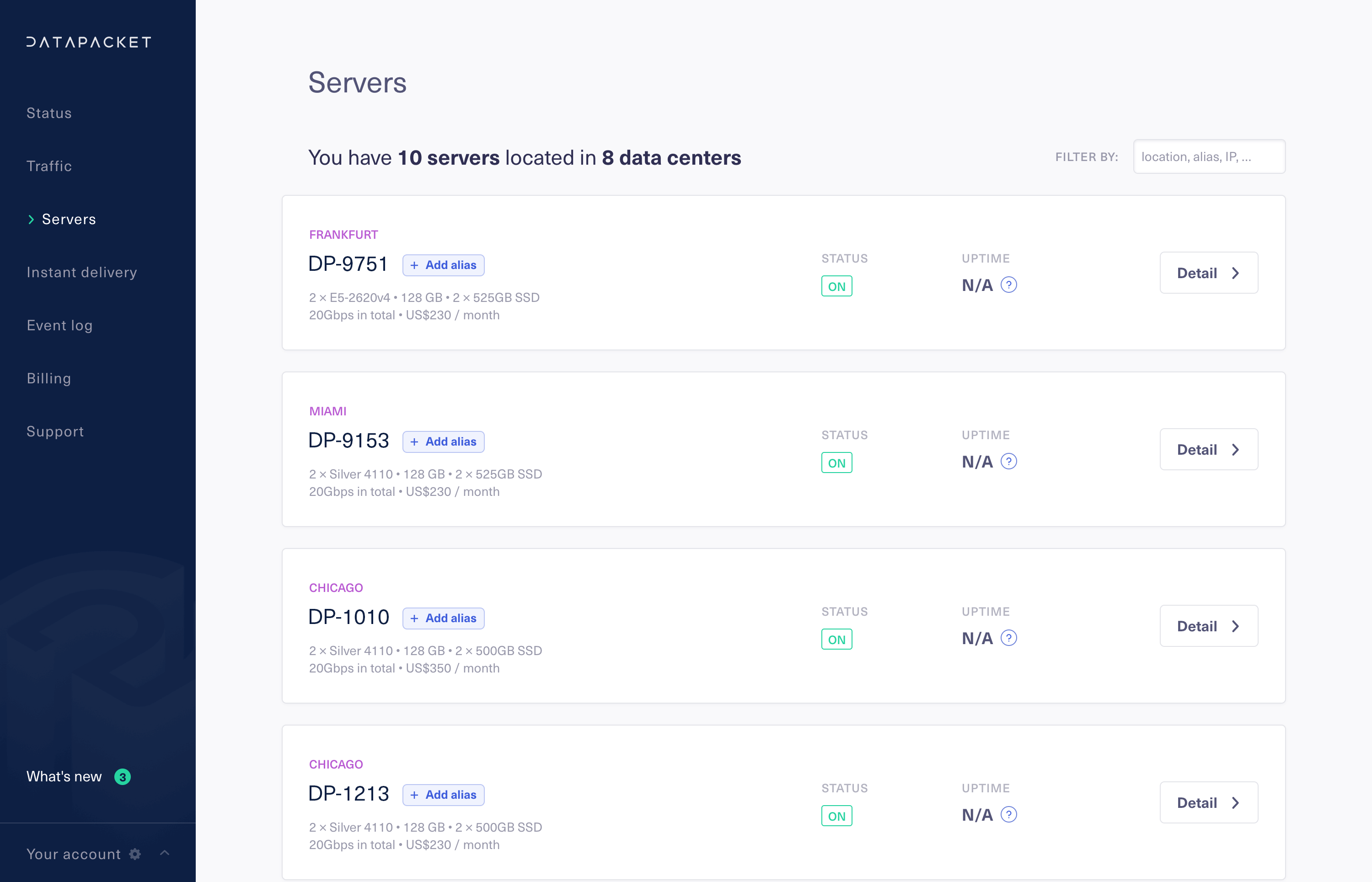The width and height of the screenshot is (1372, 882).
Task: Click uptime help icon for DP-9153
Action: pyautogui.click(x=1008, y=461)
